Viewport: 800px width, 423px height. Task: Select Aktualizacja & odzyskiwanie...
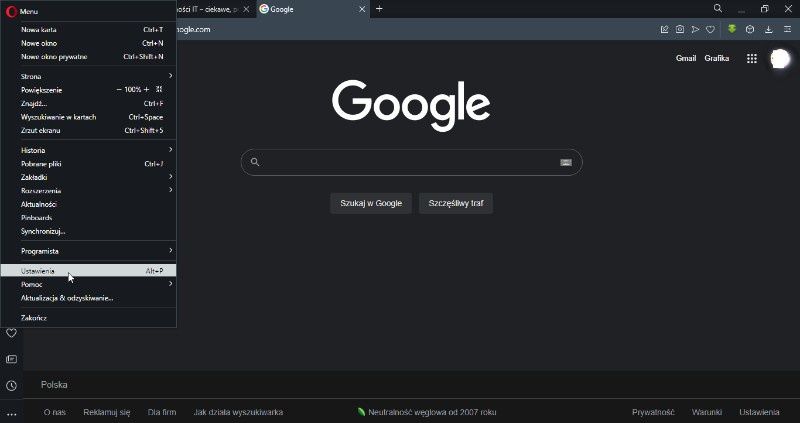pyautogui.click(x=88, y=298)
